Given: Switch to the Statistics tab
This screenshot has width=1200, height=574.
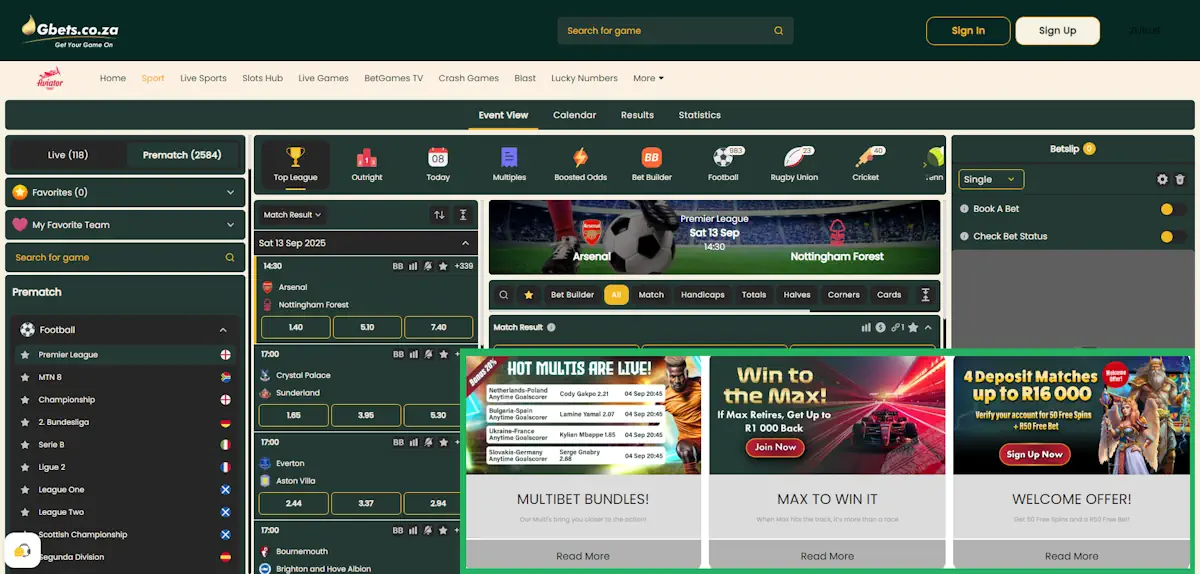Looking at the screenshot, I should [x=699, y=115].
